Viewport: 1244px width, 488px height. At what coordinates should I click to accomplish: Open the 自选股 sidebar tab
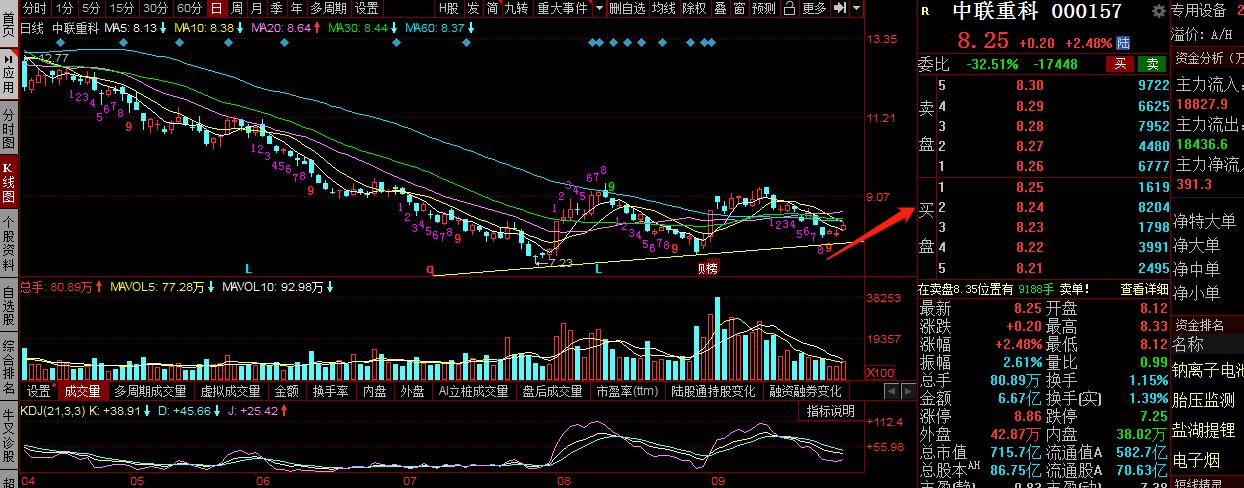(x=8, y=306)
